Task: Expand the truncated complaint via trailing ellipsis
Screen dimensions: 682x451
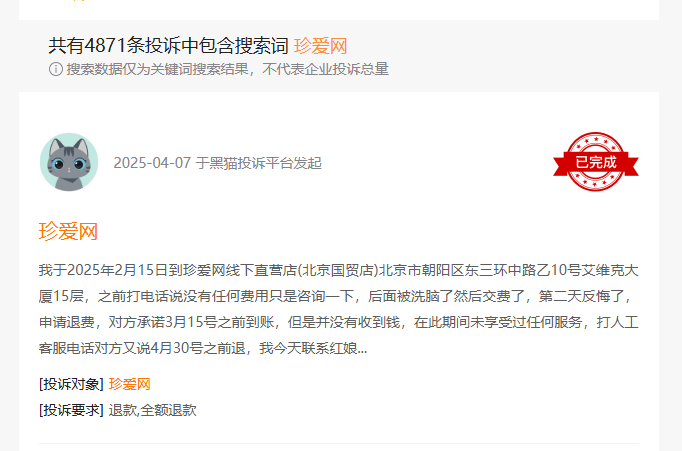Action: click(362, 349)
